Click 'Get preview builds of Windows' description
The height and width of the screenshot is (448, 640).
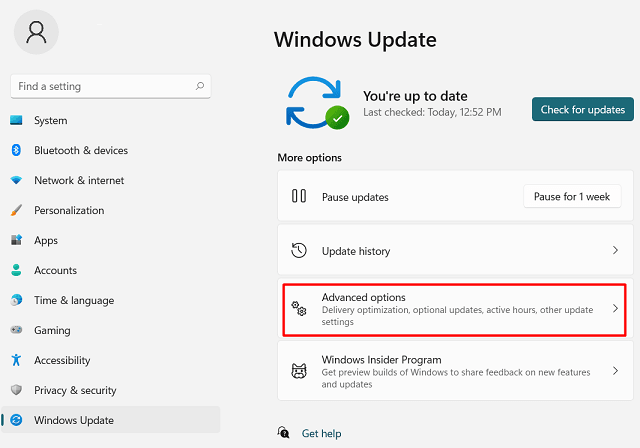[x=456, y=378]
